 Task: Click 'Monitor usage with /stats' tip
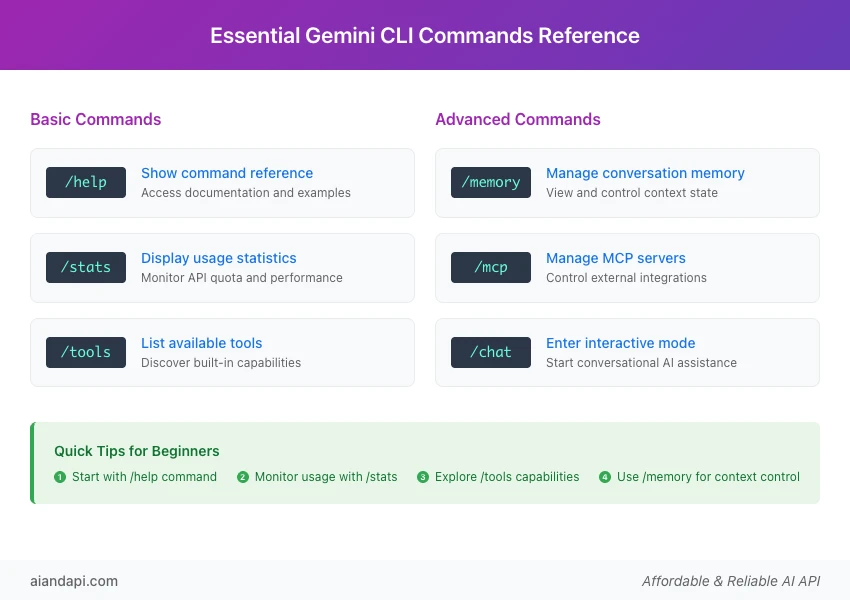(326, 477)
